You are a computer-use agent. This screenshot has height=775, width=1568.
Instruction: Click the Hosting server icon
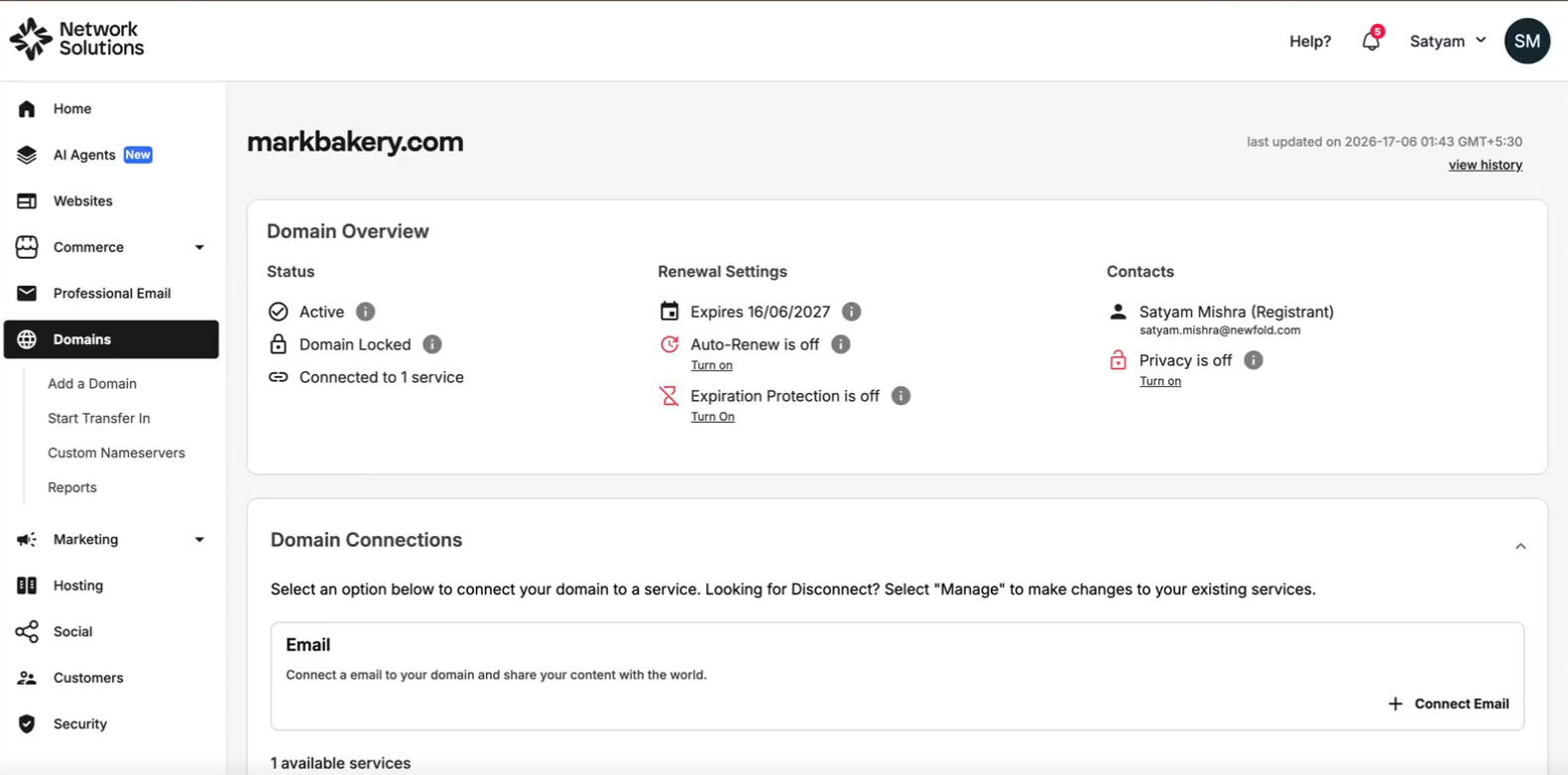(x=27, y=585)
